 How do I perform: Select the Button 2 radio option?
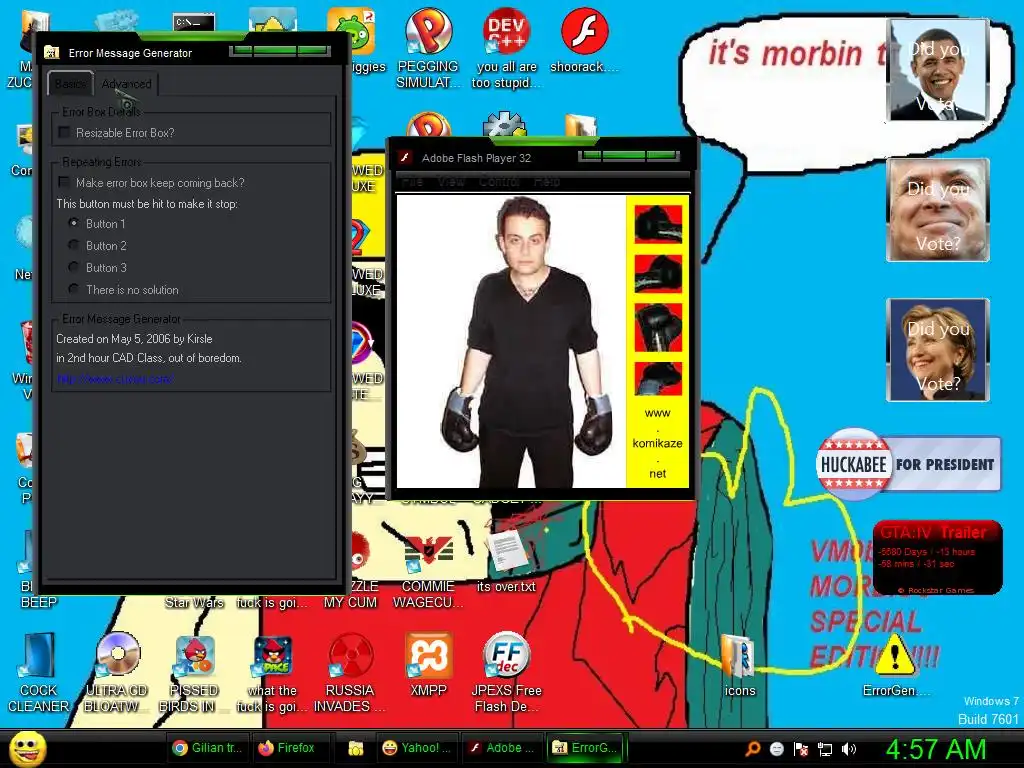pyautogui.click(x=73, y=246)
